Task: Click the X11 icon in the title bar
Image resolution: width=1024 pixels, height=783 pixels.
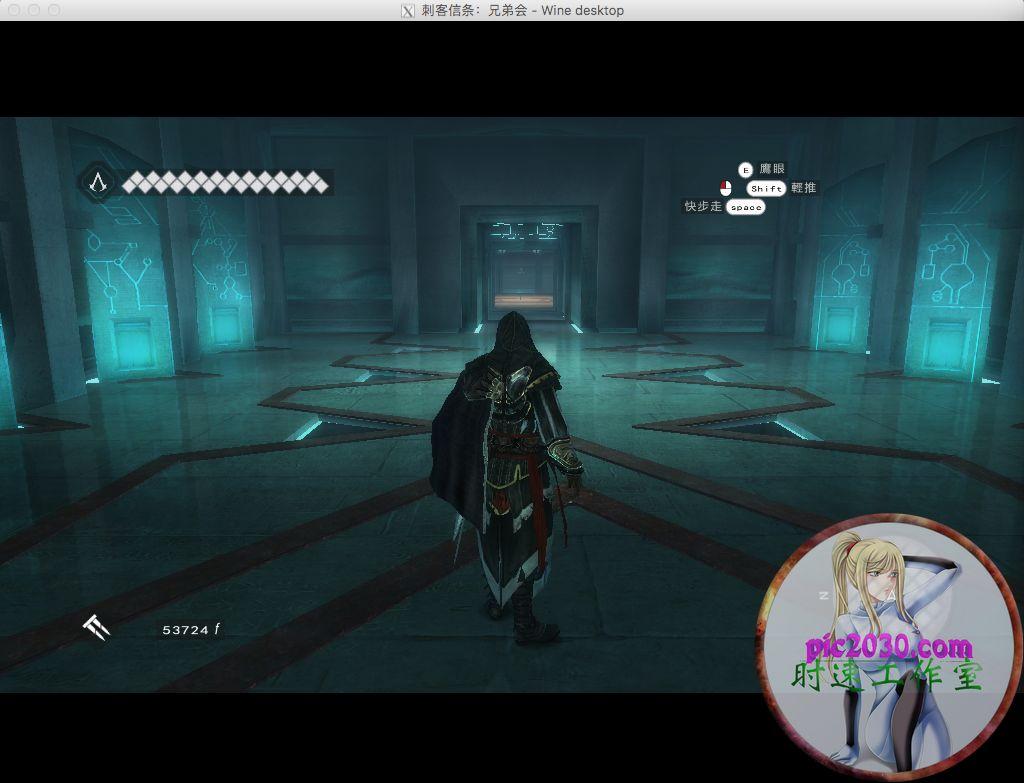Action: click(x=408, y=10)
